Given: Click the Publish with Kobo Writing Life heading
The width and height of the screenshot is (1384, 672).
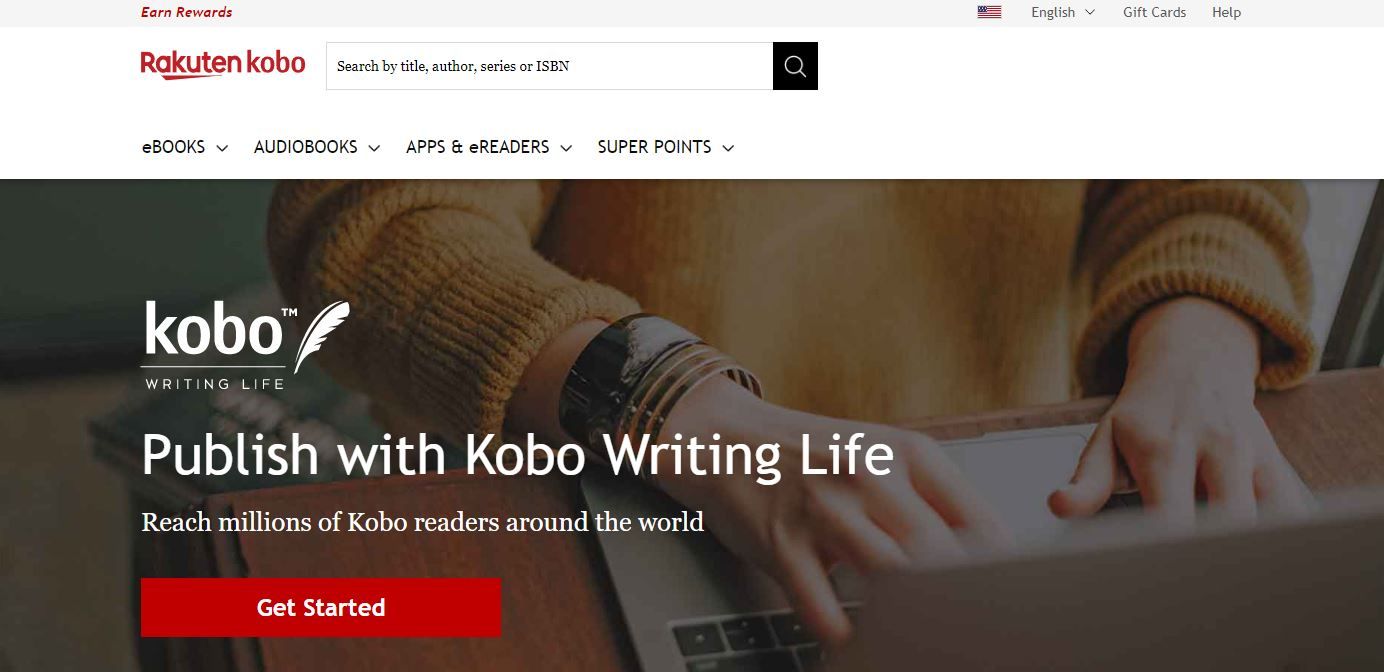Looking at the screenshot, I should 517,455.
